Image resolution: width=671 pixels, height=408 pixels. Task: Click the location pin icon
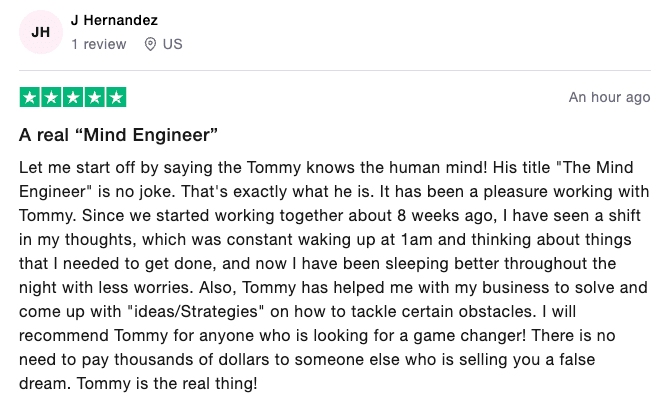pos(151,44)
